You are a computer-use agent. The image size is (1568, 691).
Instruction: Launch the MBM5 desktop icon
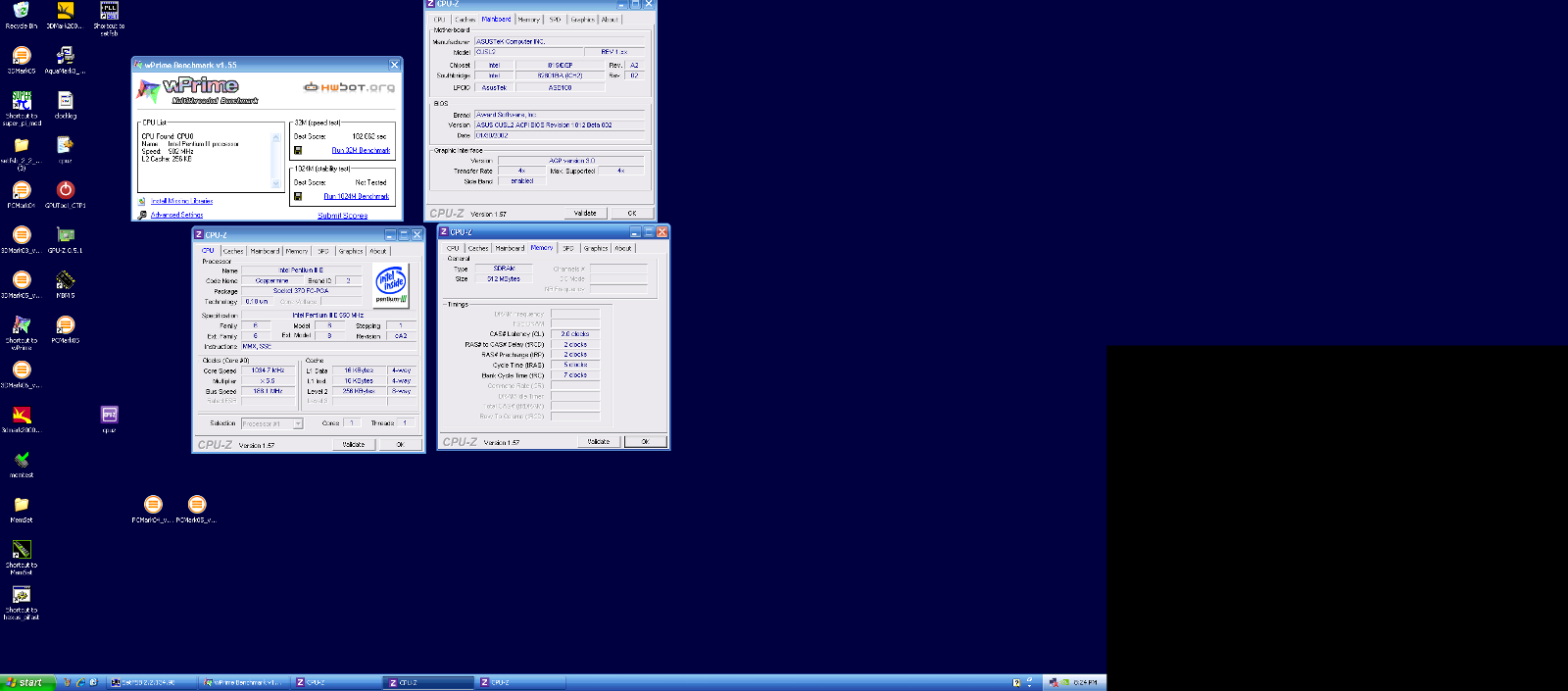[66, 283]
